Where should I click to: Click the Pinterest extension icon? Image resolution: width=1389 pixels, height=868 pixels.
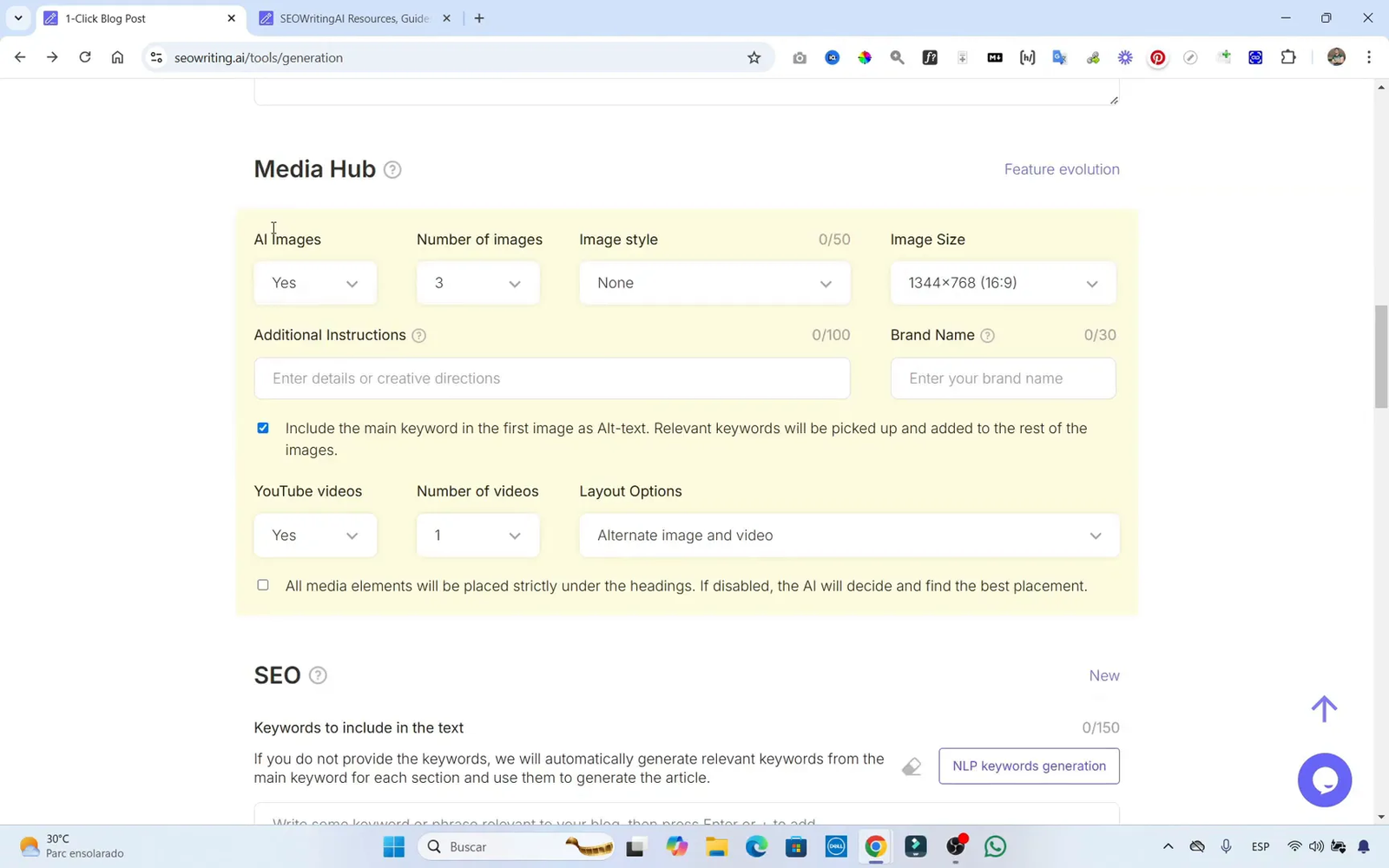pos(1157,57)
